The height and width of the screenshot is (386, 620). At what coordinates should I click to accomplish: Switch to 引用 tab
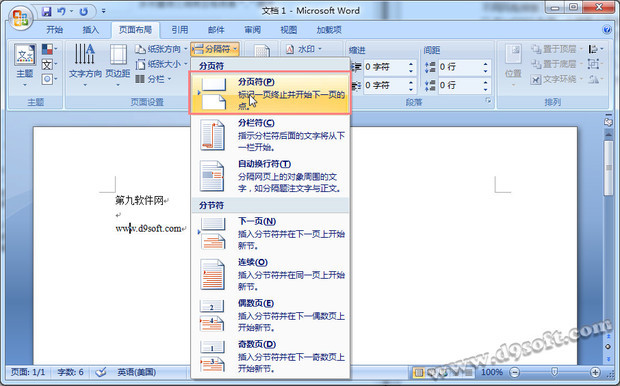180,30
